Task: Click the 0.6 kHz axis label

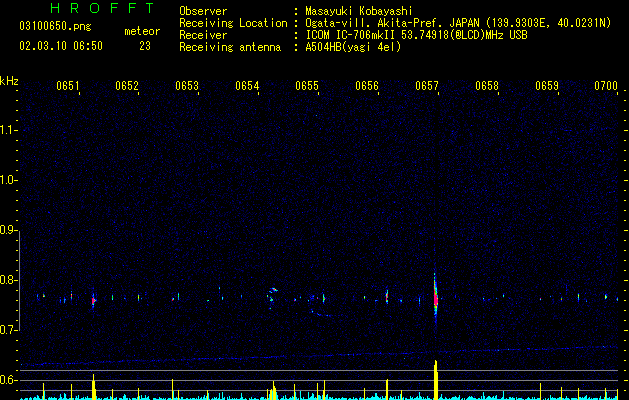Action: [7, 380]
